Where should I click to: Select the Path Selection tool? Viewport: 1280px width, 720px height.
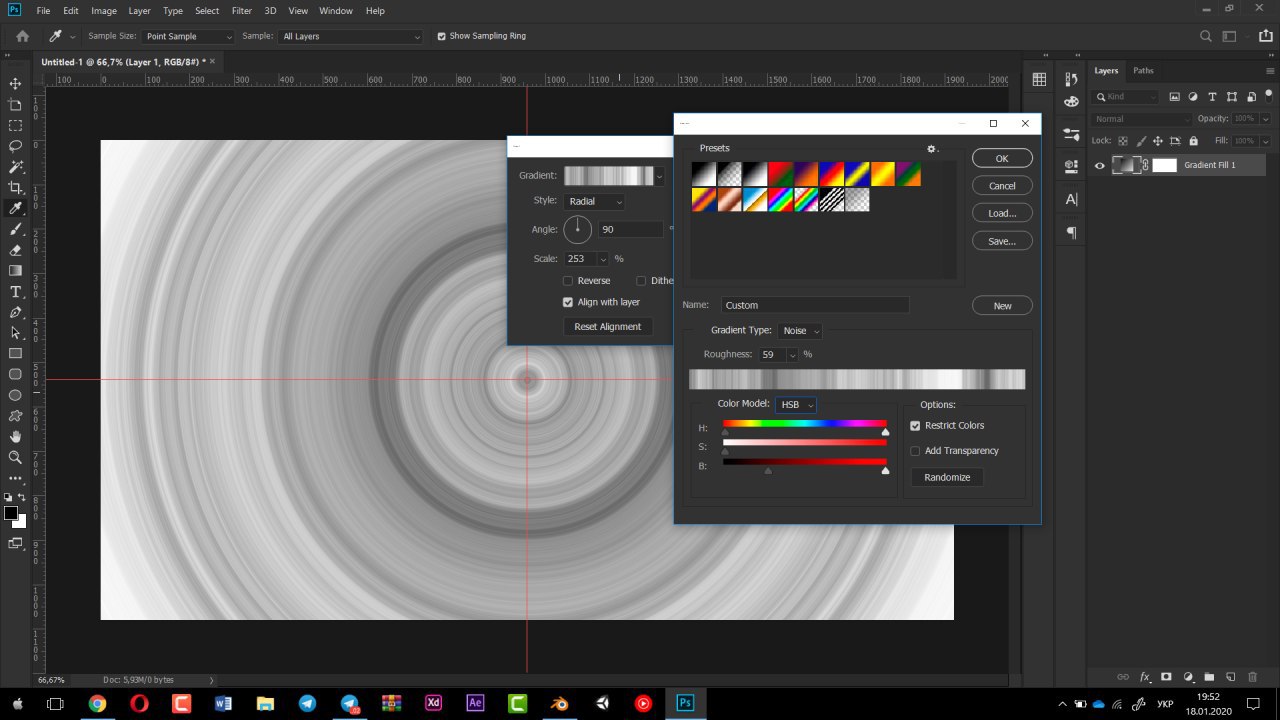[x=15, y=333]
